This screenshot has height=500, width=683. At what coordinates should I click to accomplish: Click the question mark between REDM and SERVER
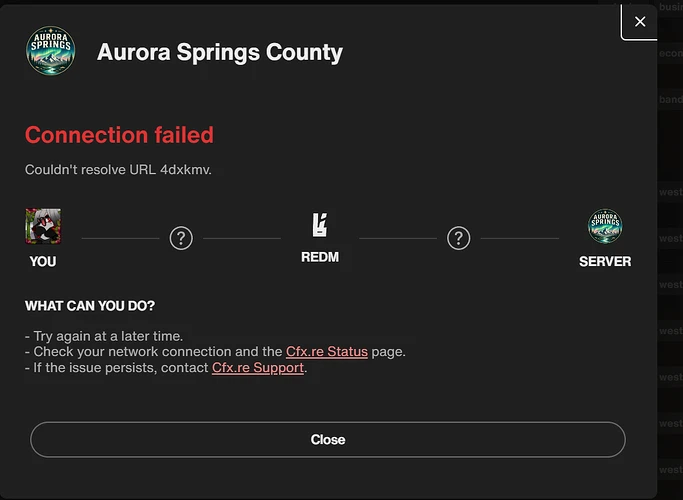(x=459, y=238)
